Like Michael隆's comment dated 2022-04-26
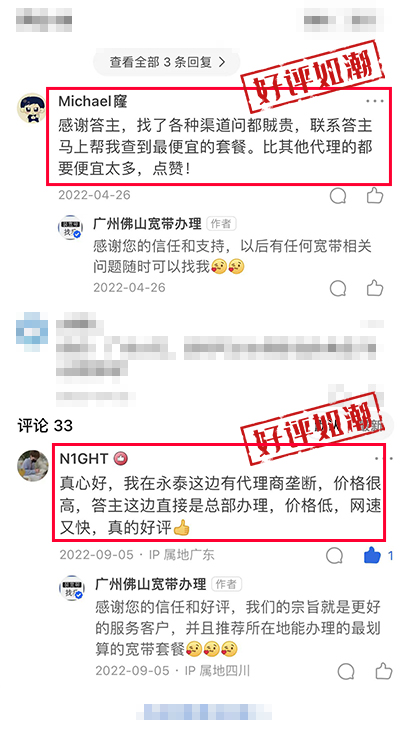 375,196
